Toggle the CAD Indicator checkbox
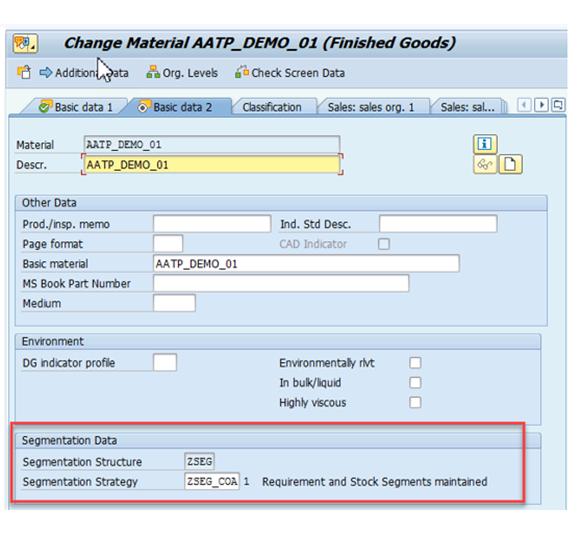 [384, 244]
